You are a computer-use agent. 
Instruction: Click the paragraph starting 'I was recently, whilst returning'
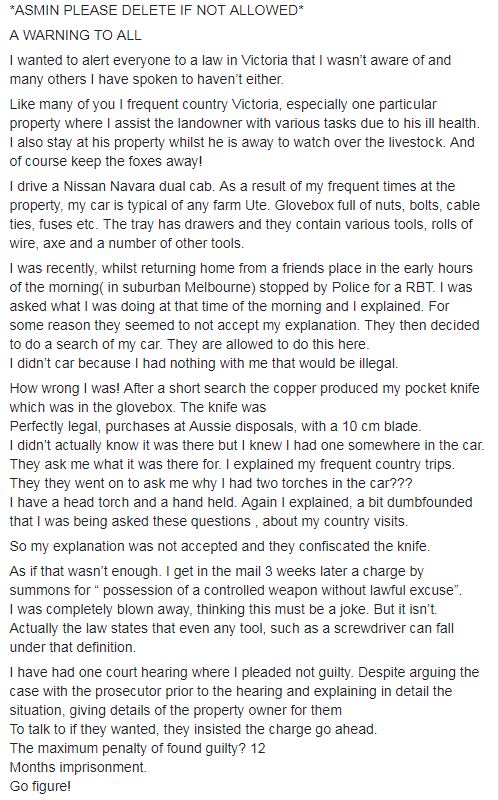(244, 316)
